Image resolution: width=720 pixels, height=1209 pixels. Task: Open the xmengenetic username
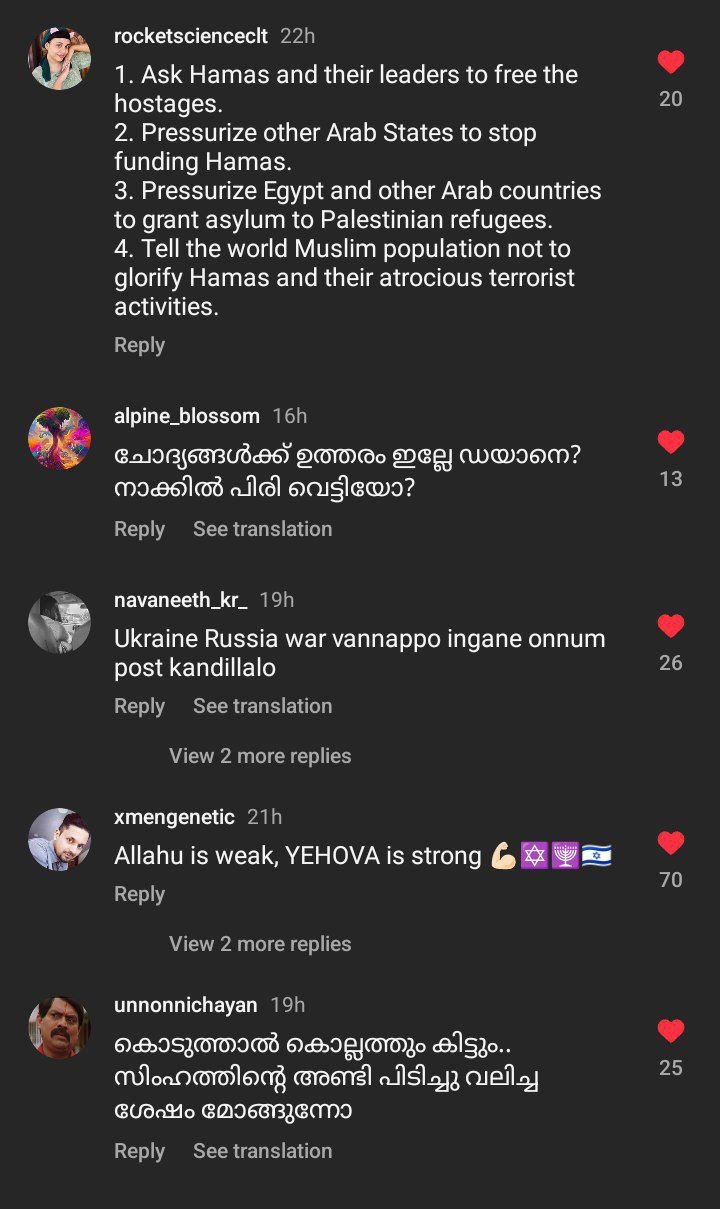[174, 817]
